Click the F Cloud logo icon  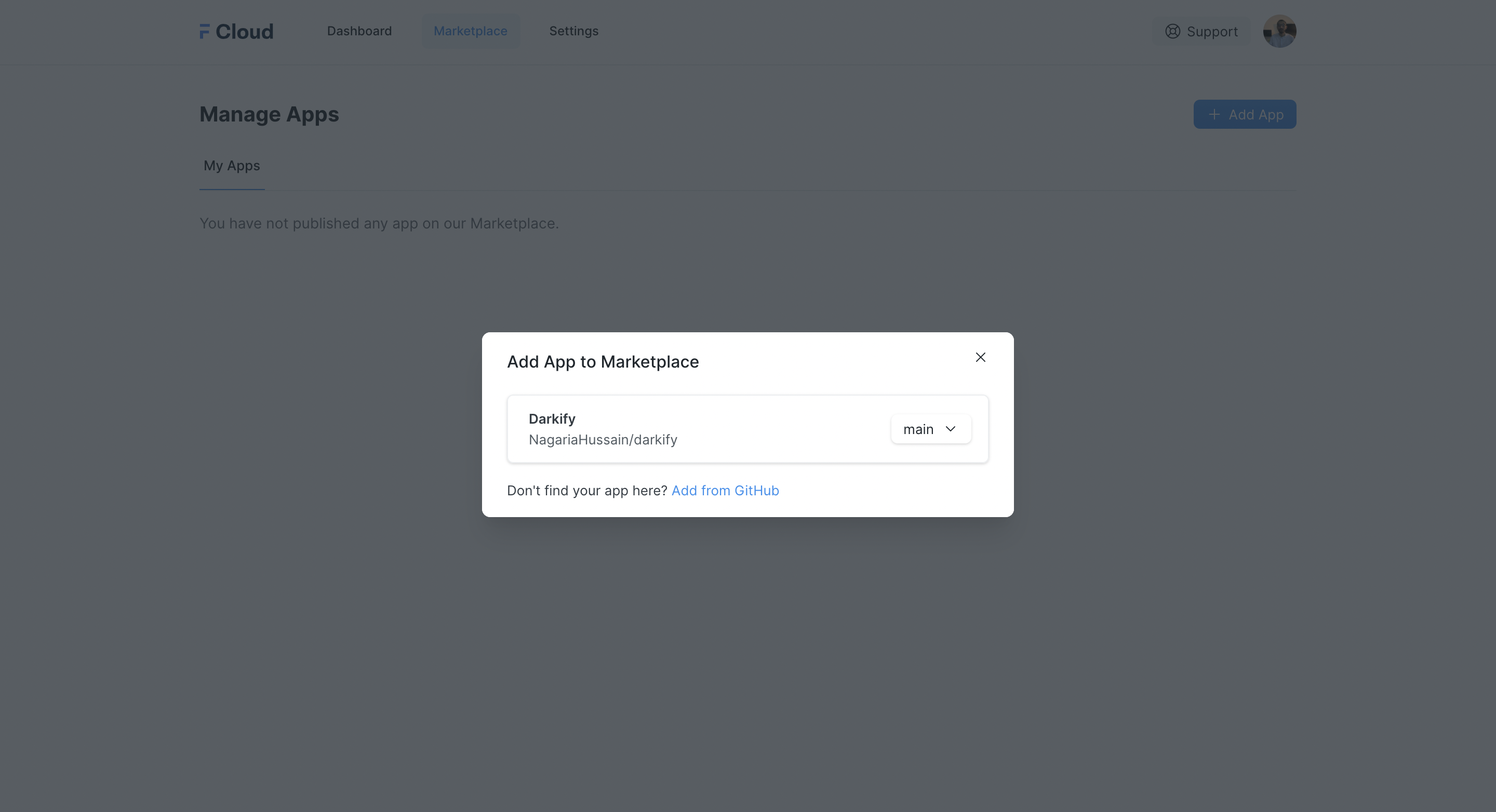[x=205, y=31]
